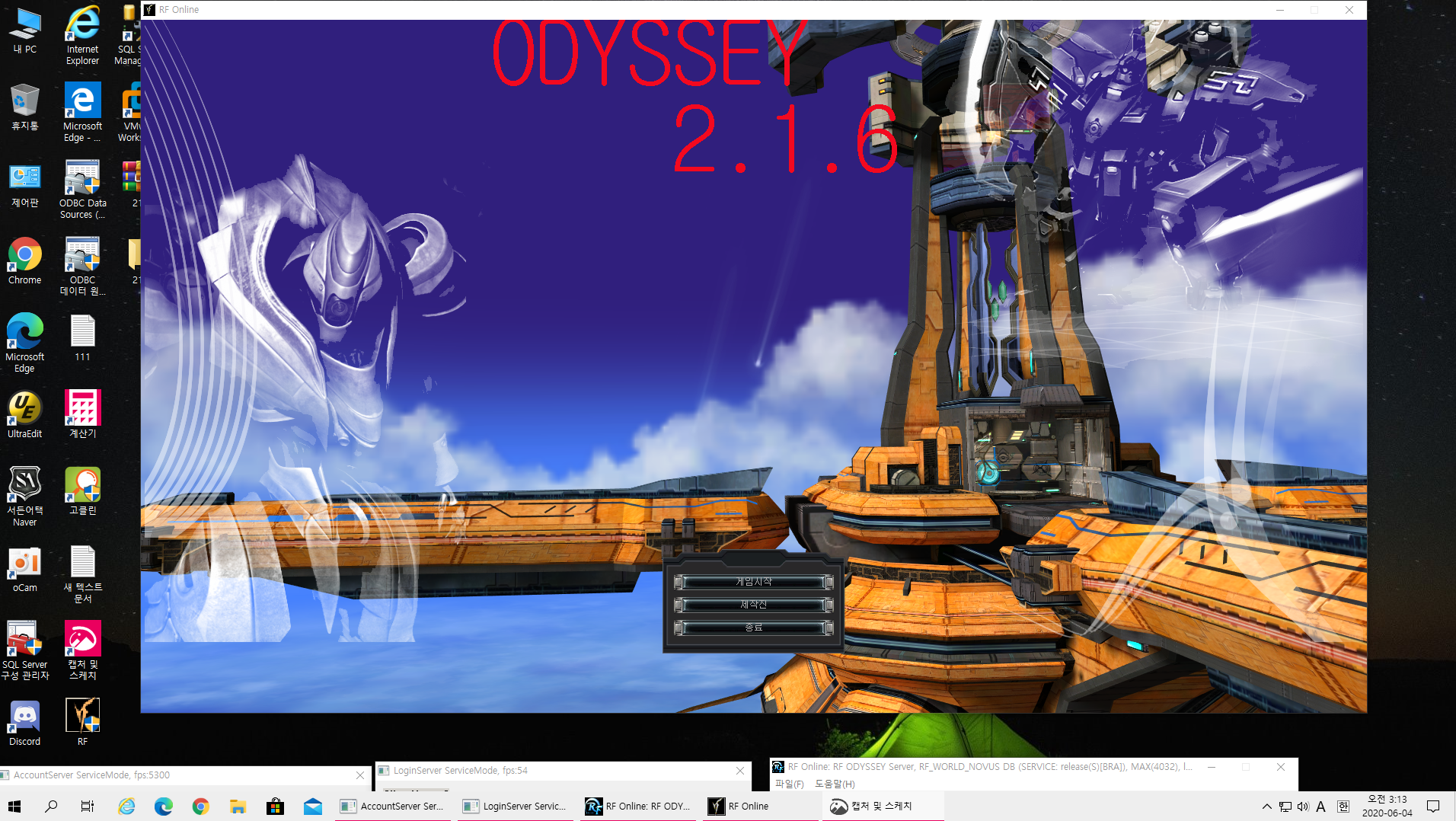The height and width of the screenshot is (821, 1456).
Task: Open the clock showing 오전 3:13
Action: pyautogui.click(x=1387, y=806)
